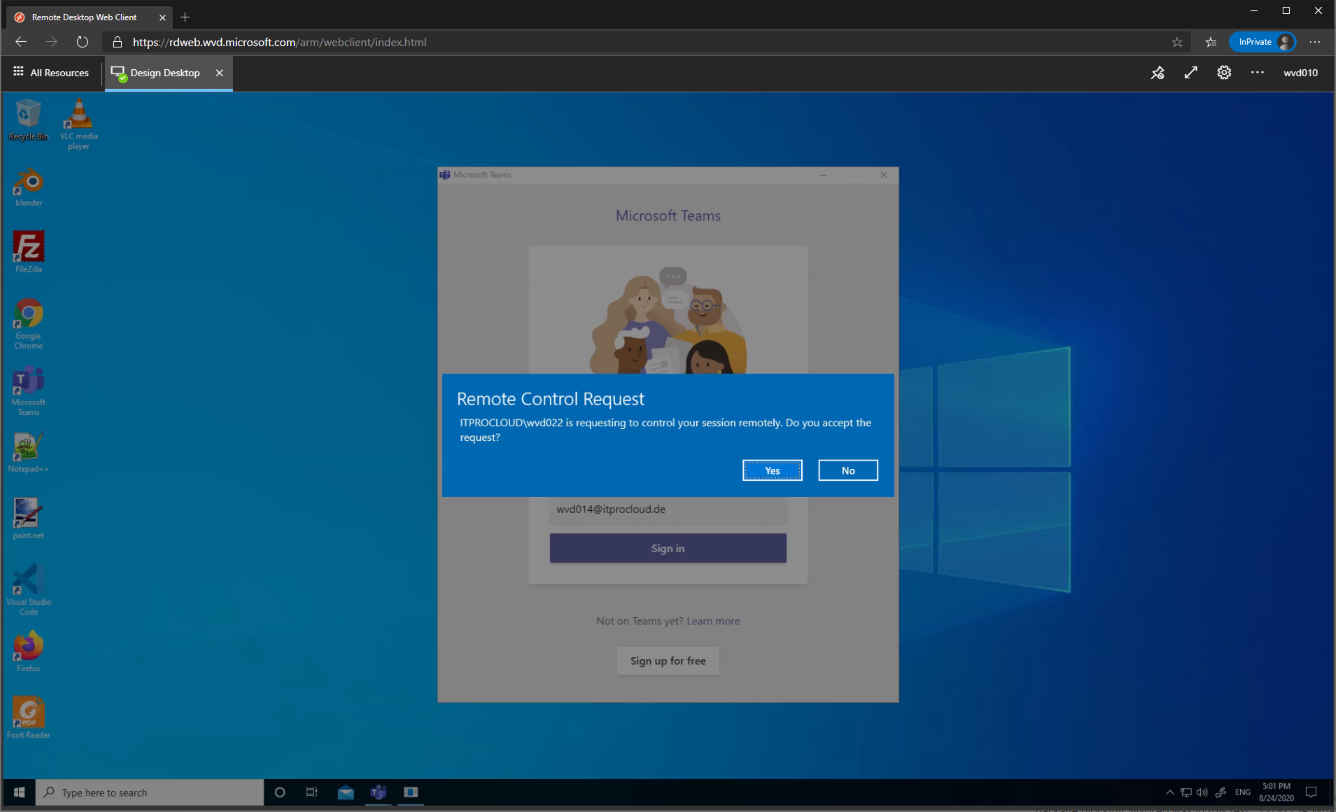
Task: Click the remote Windows Start button
Action: tap(18, 792)
